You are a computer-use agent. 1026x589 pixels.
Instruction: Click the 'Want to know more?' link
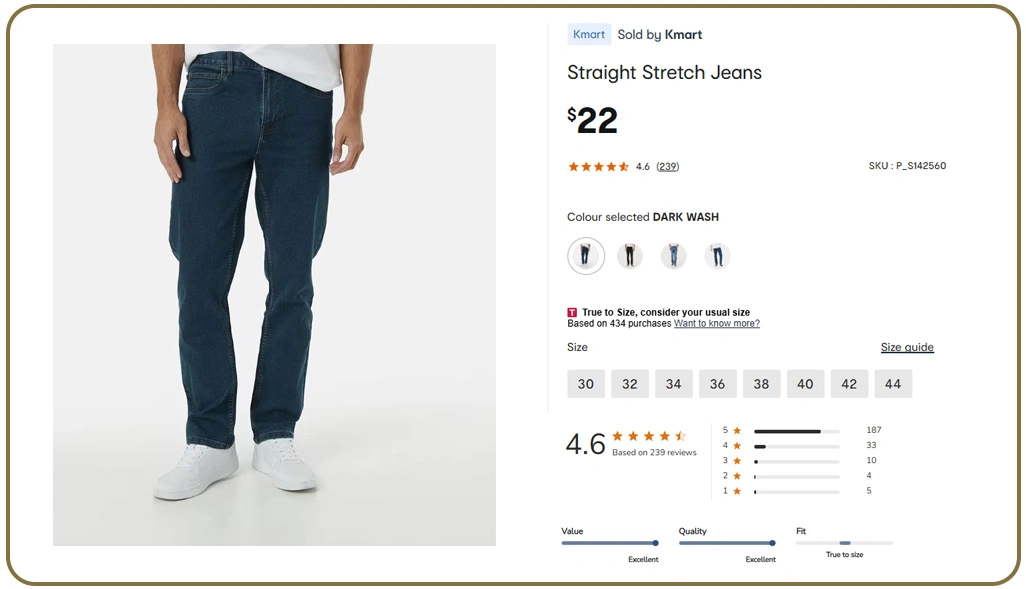click(x=716, y=324)
